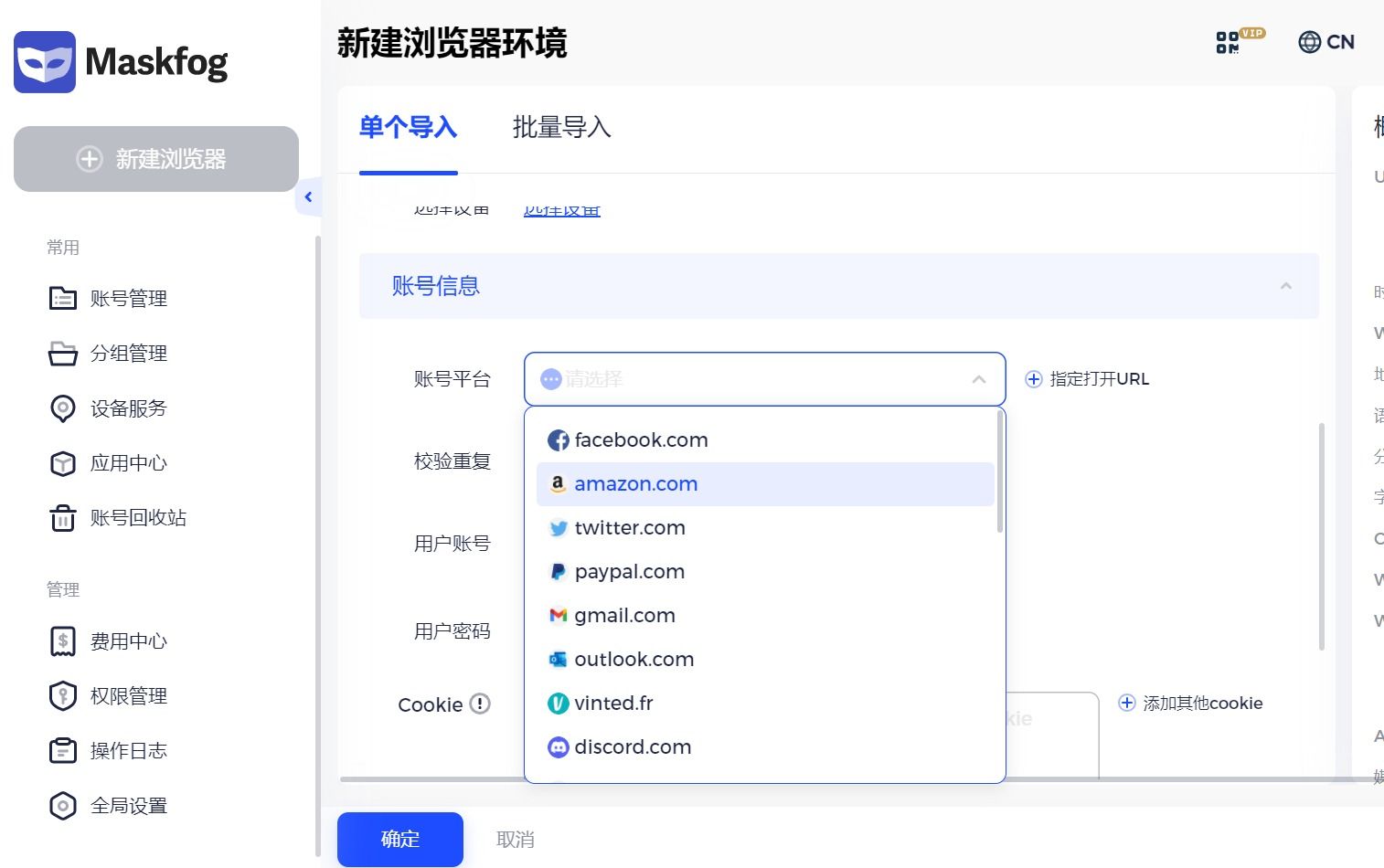Click the 设备服务 location pin icon
This screenshot has height=868, width=1384.
(x=62, y=408)
